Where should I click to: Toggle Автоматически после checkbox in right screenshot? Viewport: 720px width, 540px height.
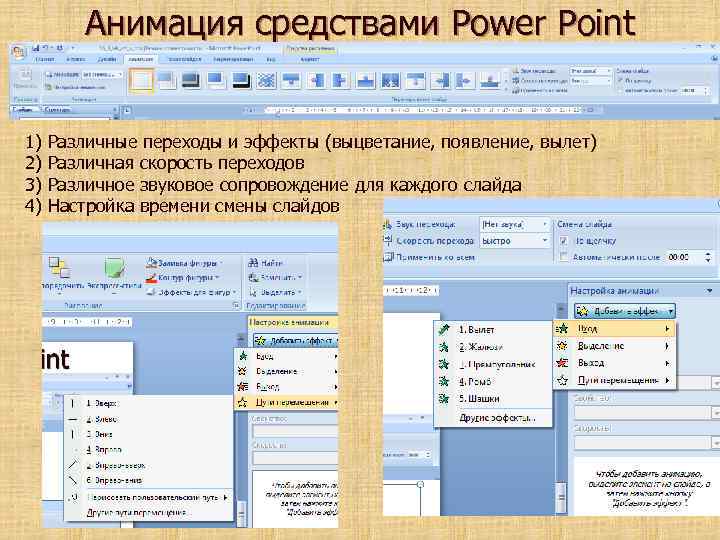pos(563,257)
